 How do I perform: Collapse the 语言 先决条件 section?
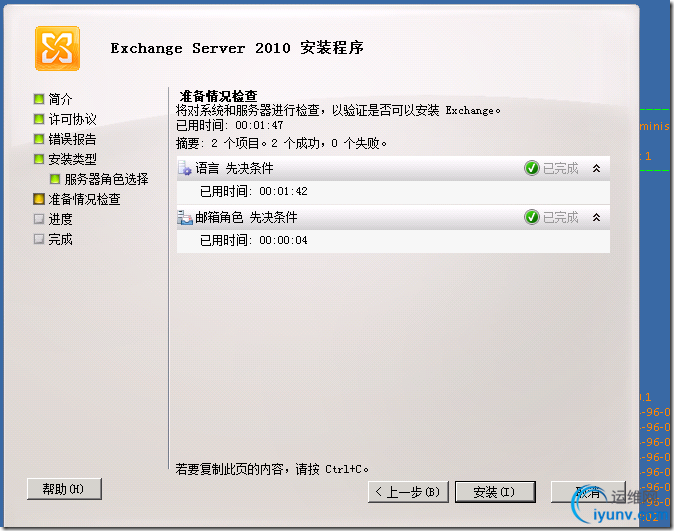[x=597, y=169]
